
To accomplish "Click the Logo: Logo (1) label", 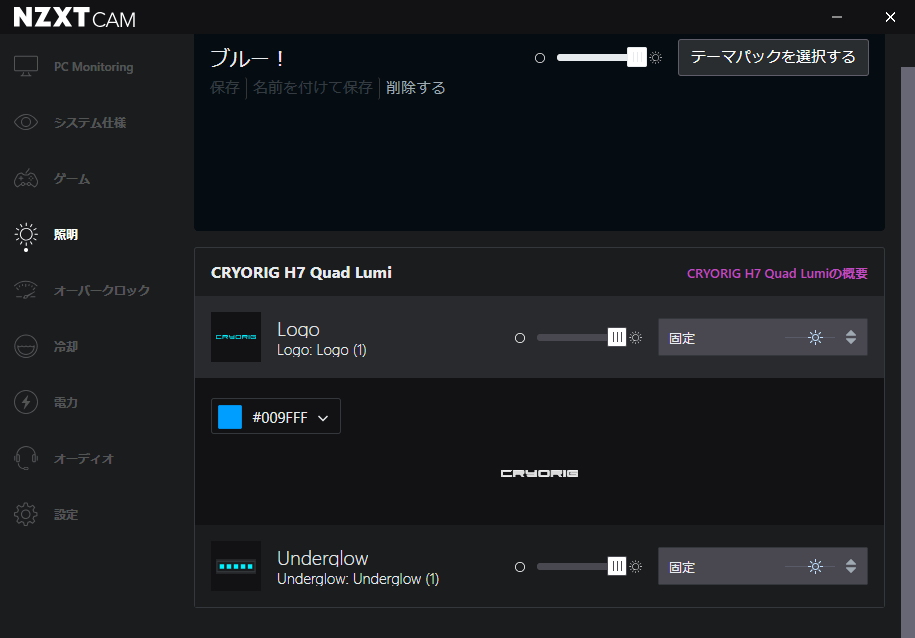I will coord(322,350).
